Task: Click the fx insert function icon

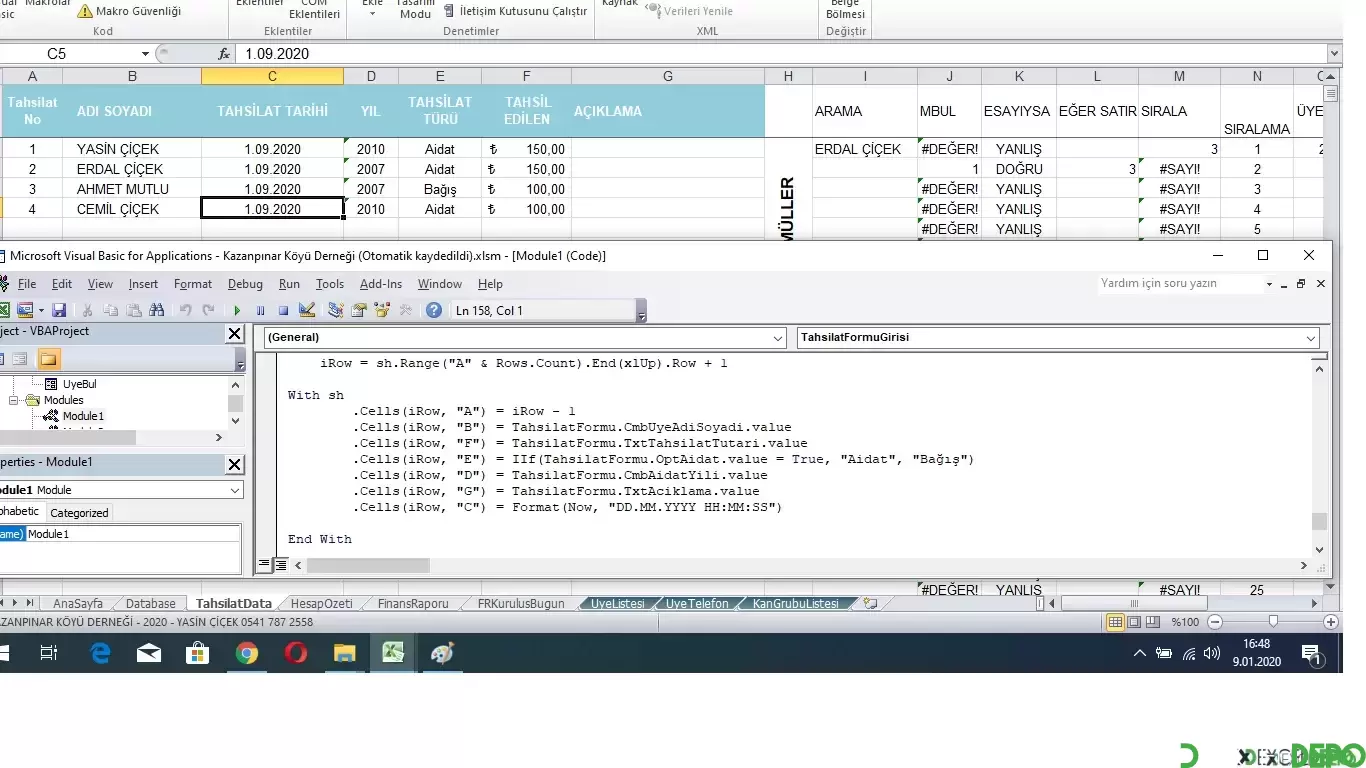Action: coord(225,54)
